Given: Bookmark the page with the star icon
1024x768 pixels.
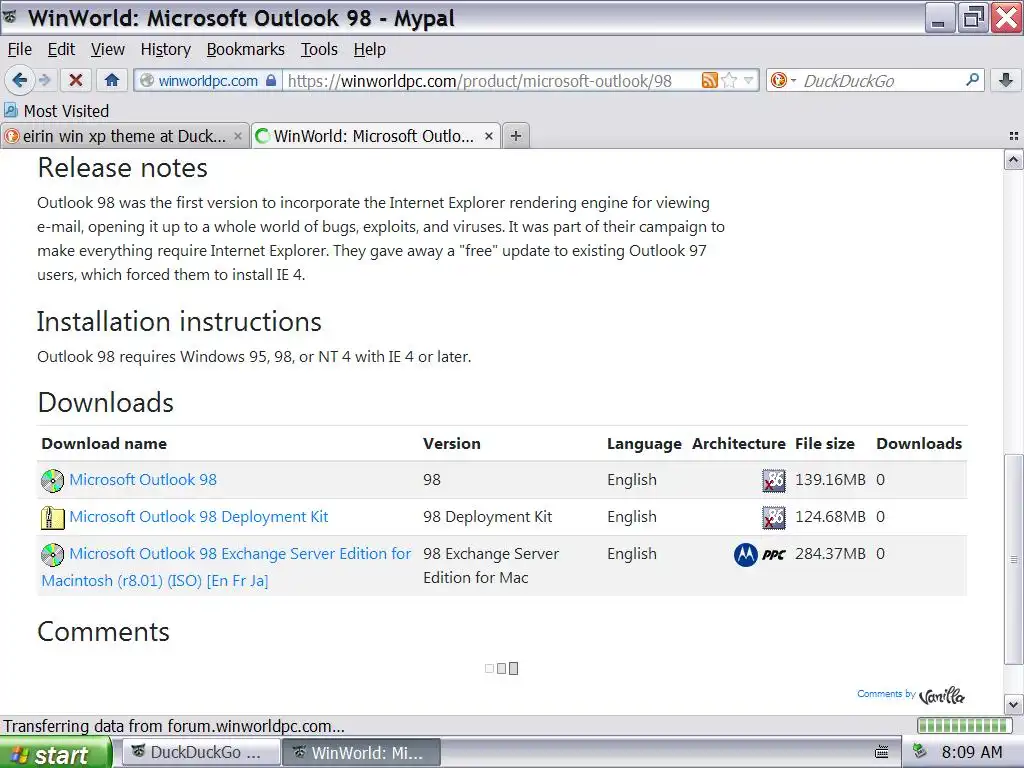Looking at the screenshot, I should [x=729, y=80].
